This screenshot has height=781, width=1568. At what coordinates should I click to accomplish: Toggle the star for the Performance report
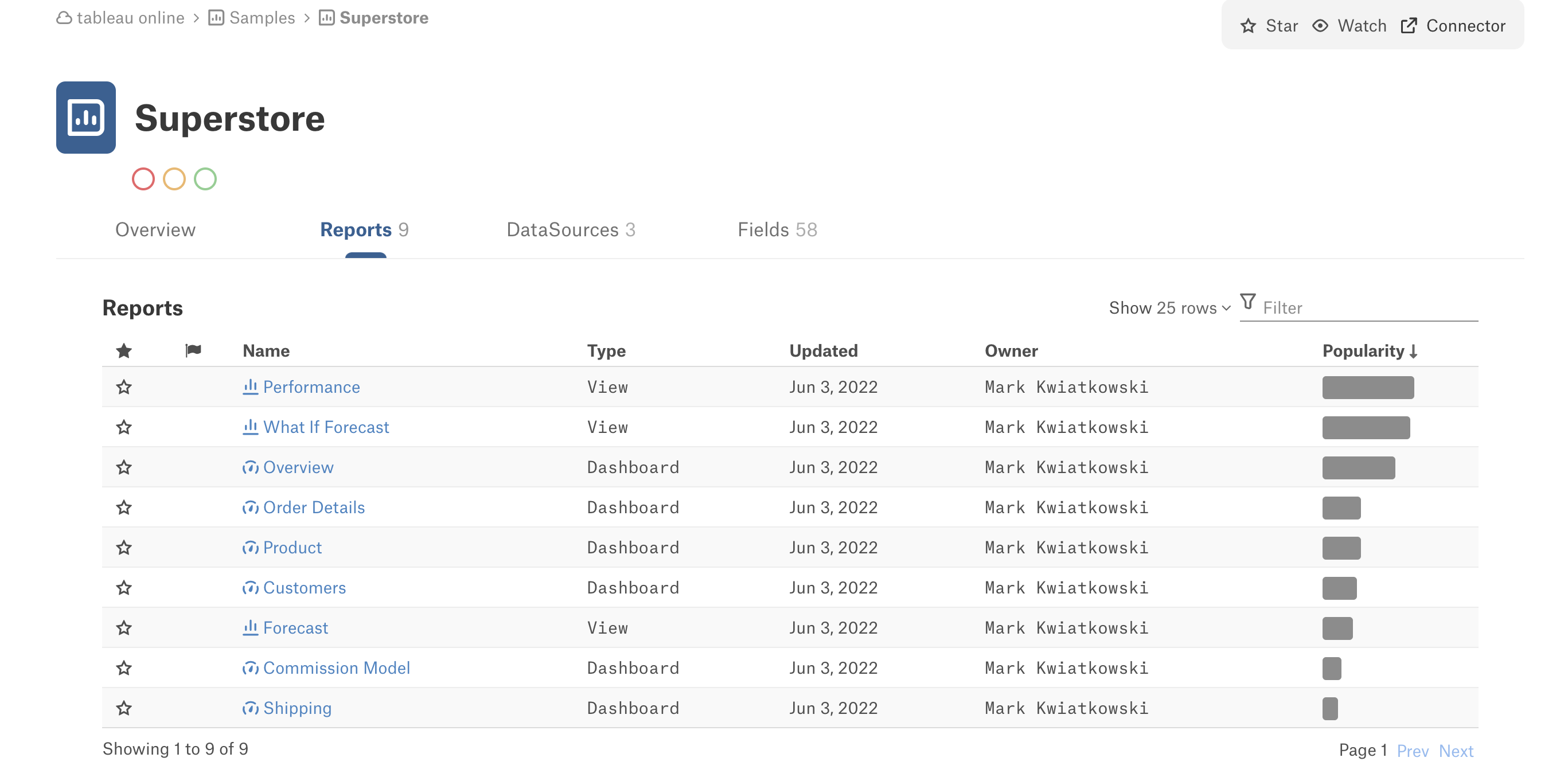coord(124,387)
